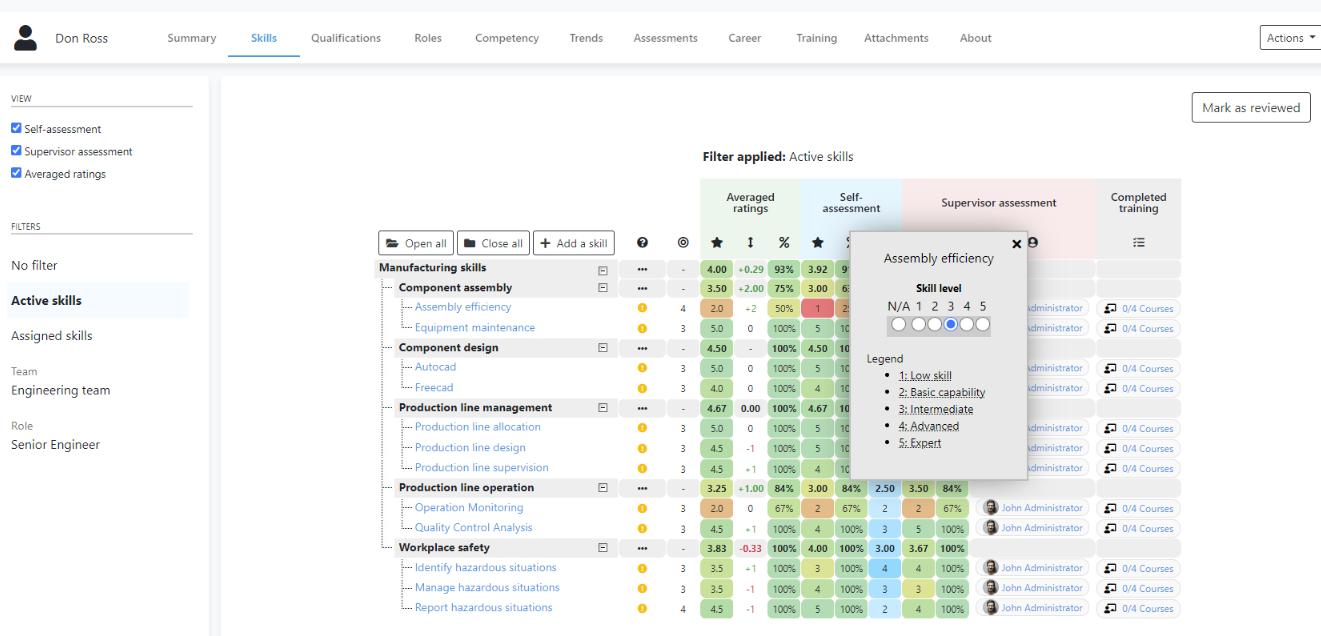
Task: Open the ellipsis menu for Manufacturing skills
Action: coord(642,269)
